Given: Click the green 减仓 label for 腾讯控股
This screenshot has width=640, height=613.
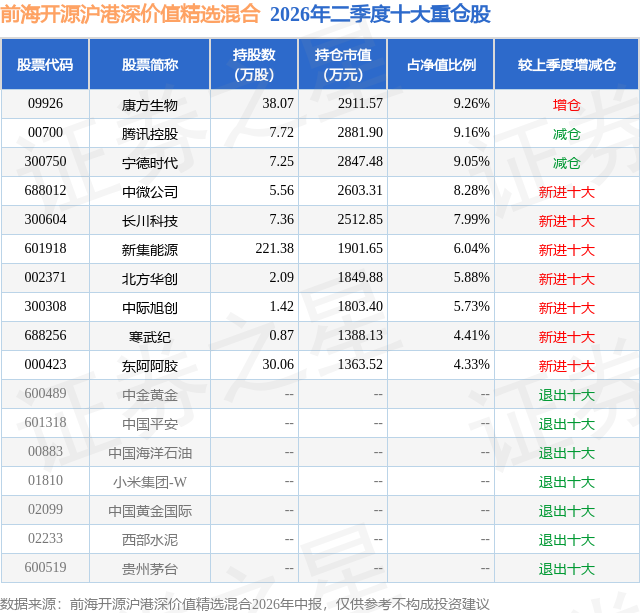Looking at the screenshot, I should pos(567,134).
